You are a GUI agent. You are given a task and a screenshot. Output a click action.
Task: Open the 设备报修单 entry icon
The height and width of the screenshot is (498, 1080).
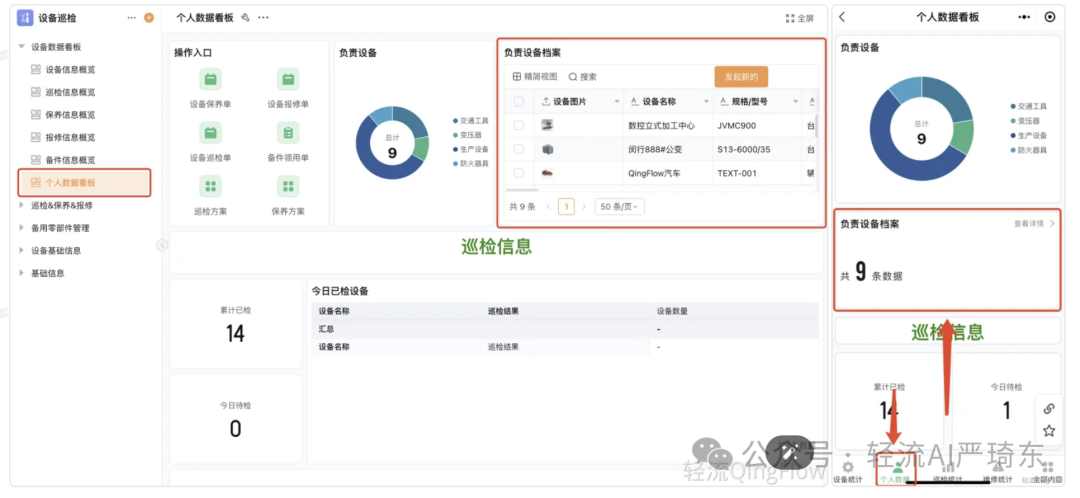click(288, 79)
